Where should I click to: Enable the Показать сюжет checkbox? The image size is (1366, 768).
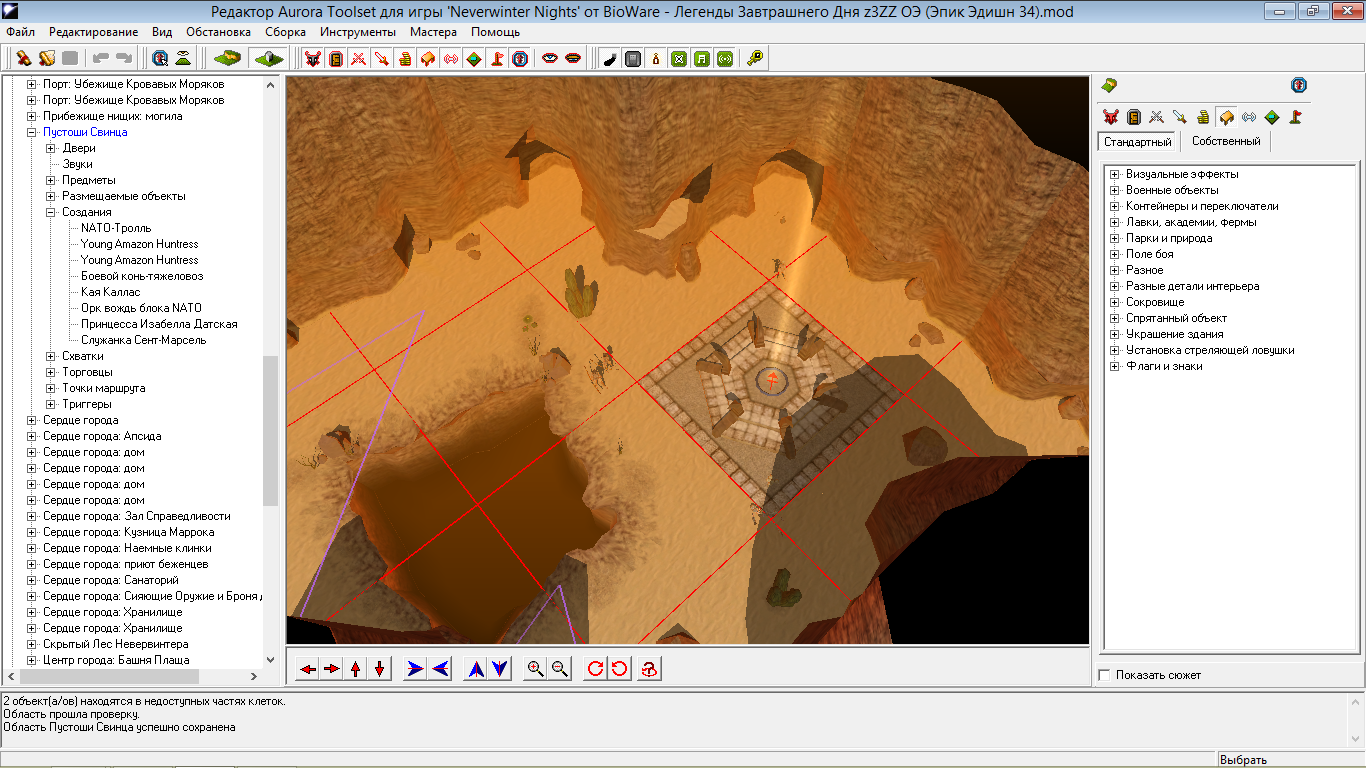coord(1104,675)
